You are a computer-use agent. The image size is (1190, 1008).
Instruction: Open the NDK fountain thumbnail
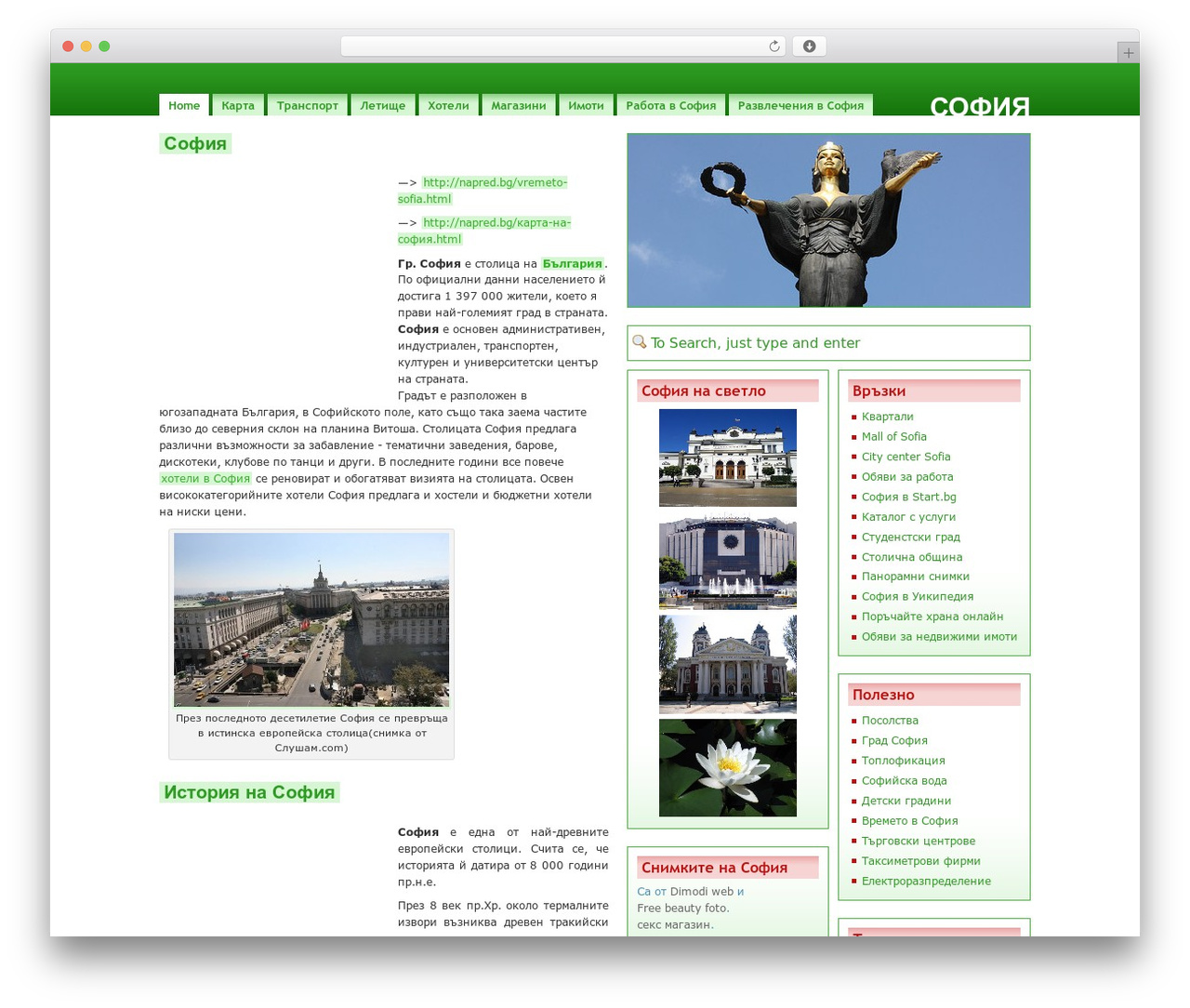click(728, 562)
